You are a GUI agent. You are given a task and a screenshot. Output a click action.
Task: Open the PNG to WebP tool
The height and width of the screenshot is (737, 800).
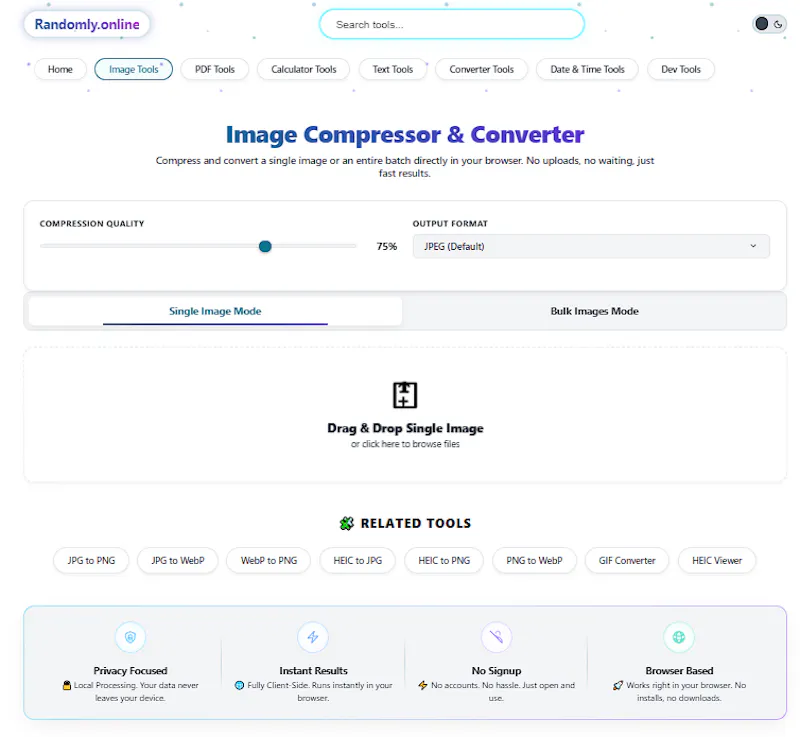534,561
